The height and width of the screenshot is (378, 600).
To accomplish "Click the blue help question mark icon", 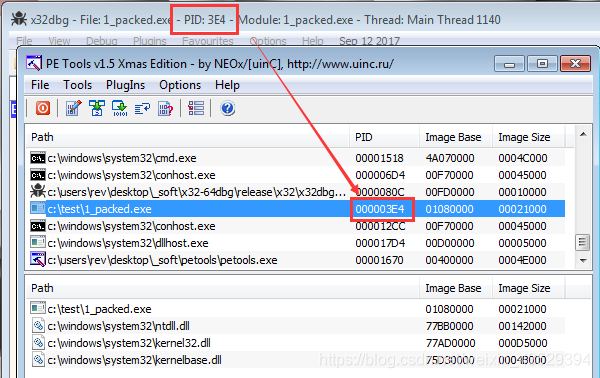I will pyautogui.click(x=227, y=108).
